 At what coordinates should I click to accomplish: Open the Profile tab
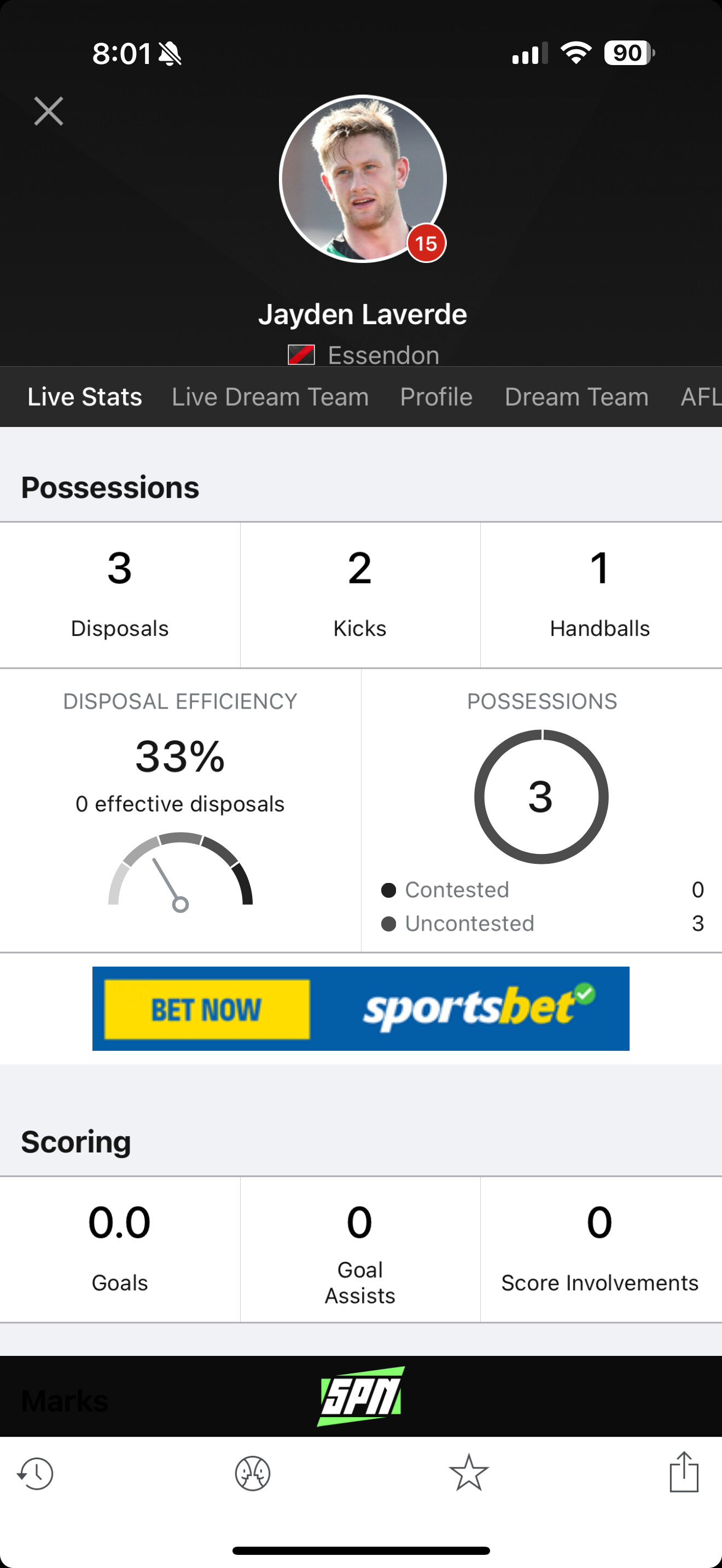(x=436, y=397)
